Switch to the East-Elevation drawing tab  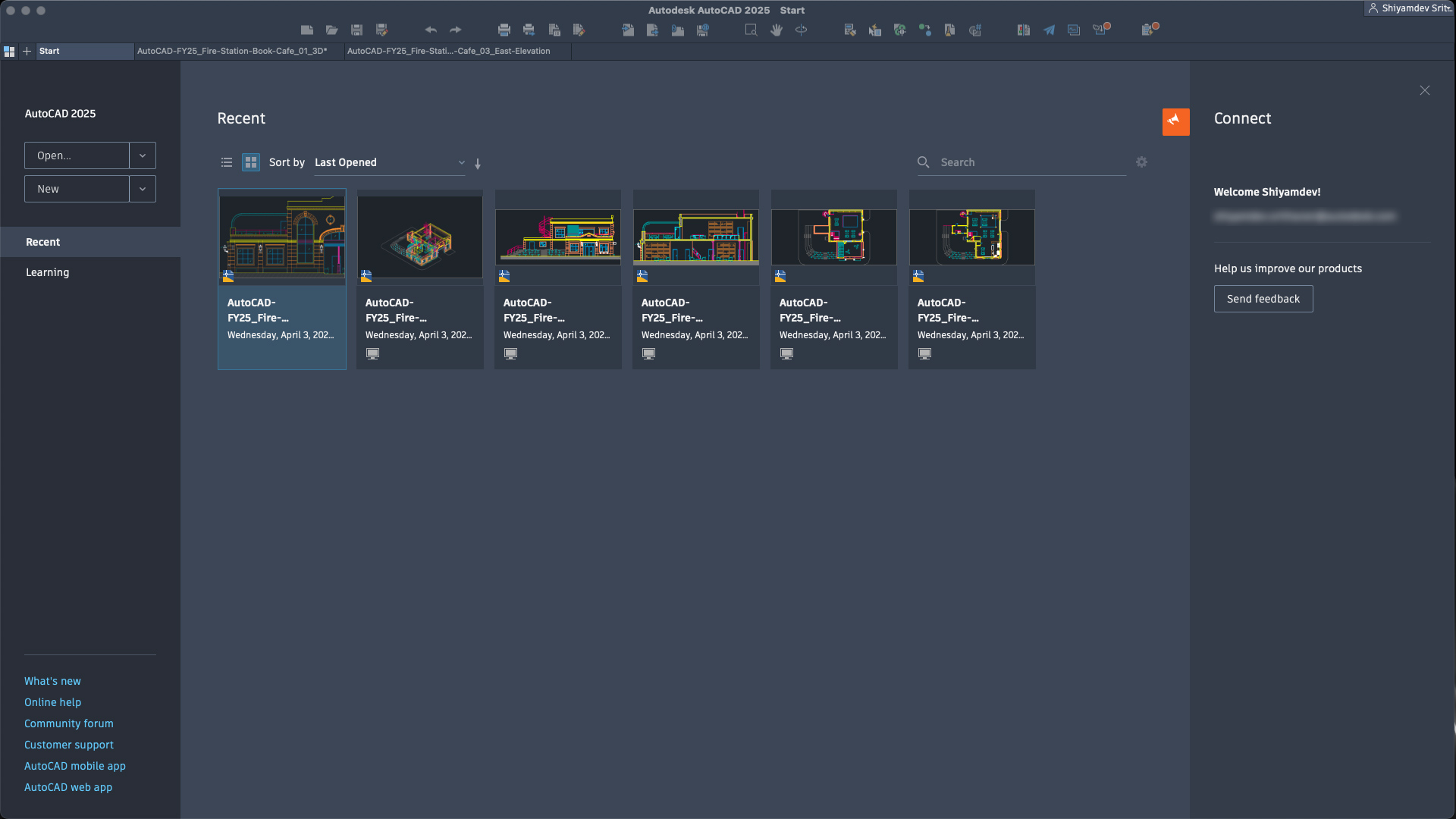pyautogui.click(x=449, y=51)
